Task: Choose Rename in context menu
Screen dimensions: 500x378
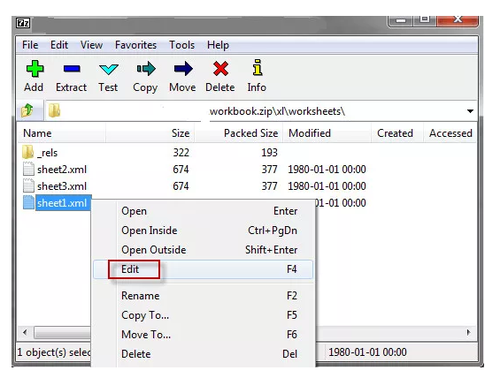Action: click(203, 296)
